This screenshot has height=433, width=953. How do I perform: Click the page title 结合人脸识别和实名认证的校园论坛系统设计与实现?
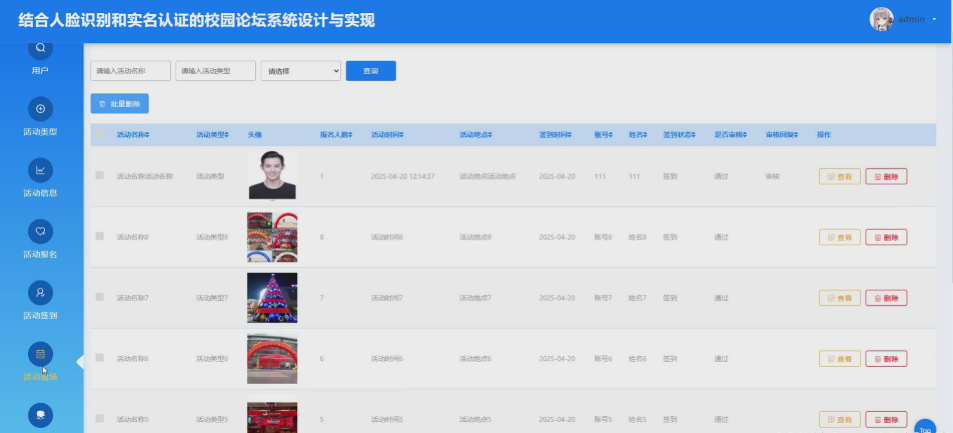click(x=196, y=20)
